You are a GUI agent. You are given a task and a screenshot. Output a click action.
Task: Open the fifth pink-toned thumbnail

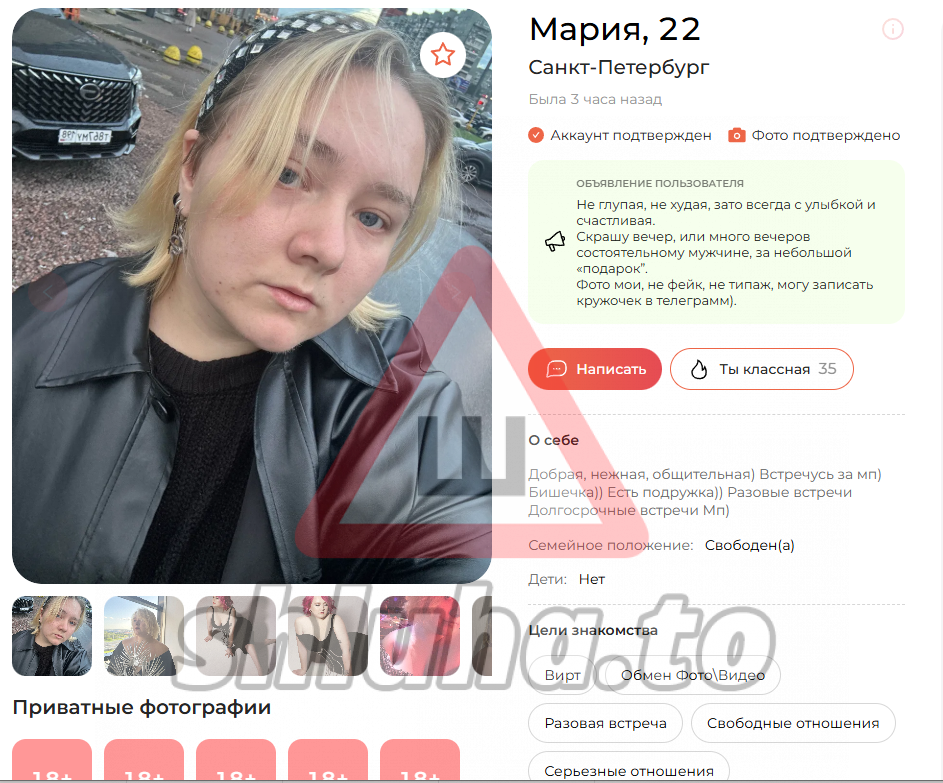coord(420,636)
